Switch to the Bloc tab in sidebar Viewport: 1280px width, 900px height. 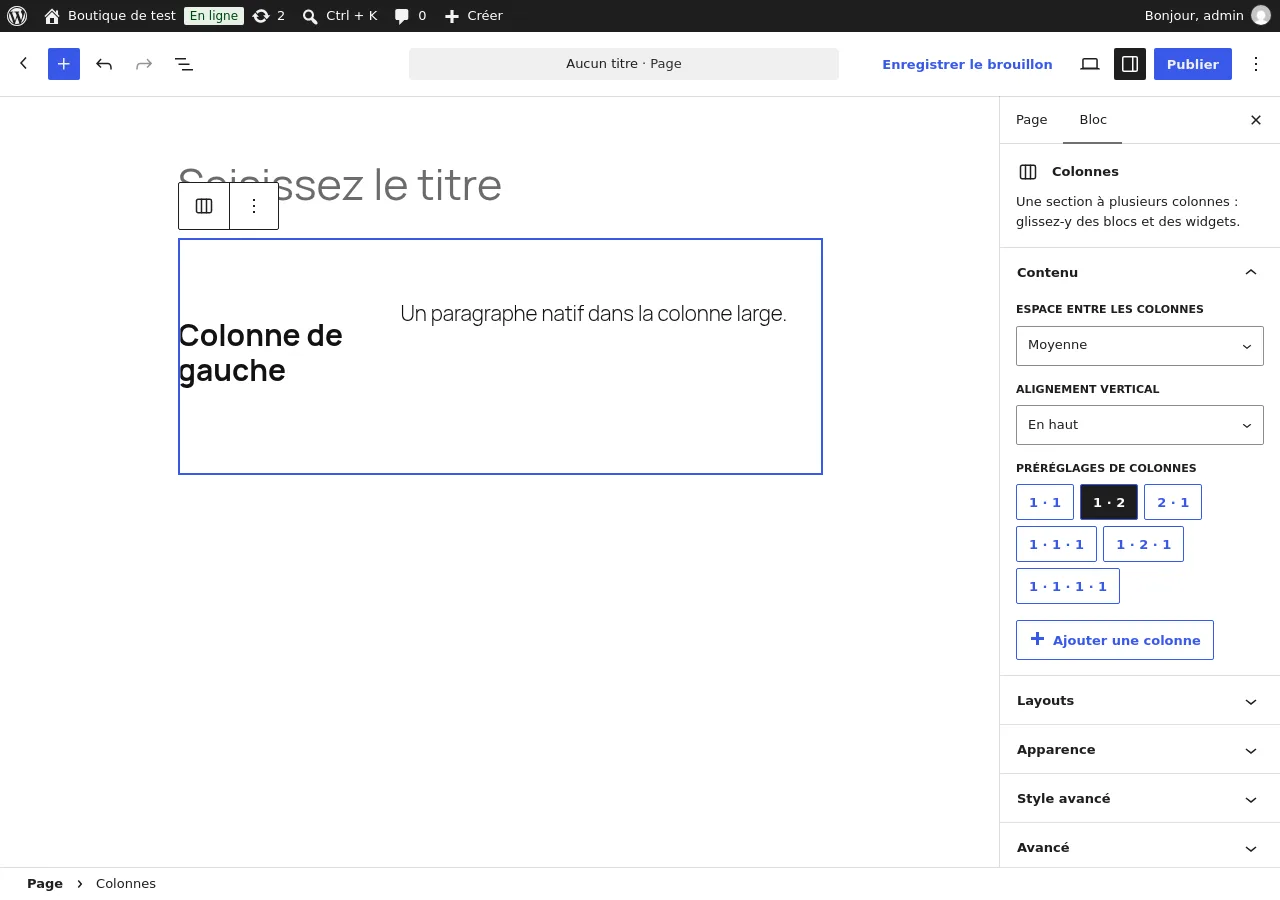tap(1093, 120)
